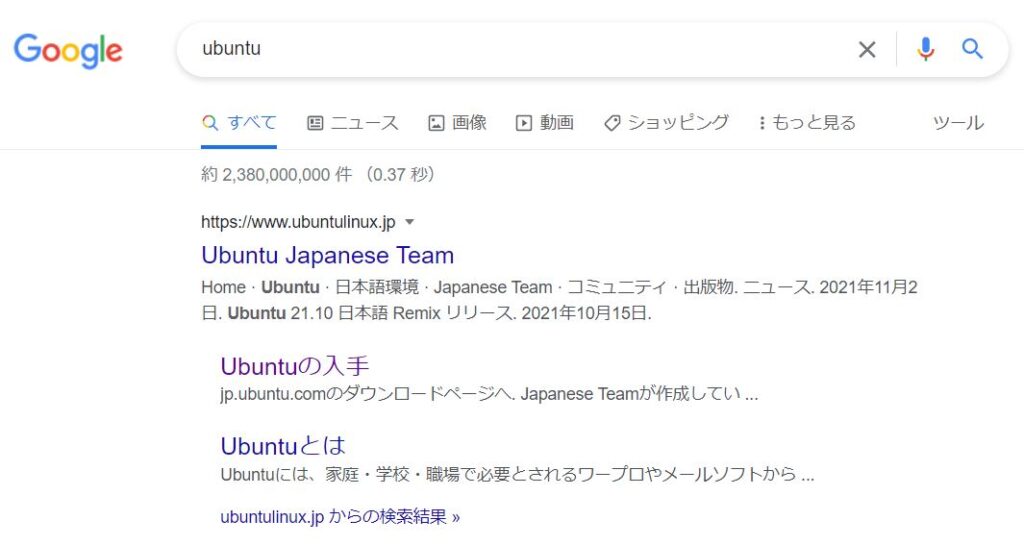Click the result count text 約 2,380,000,000 件
The image size is (1024, 545).
tap(276, 174)
